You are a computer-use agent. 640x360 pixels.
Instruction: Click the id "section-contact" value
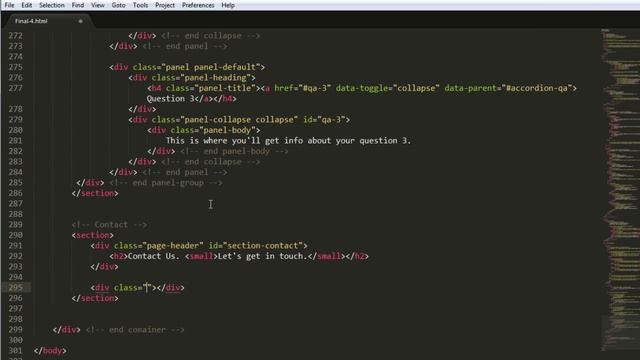click(x=262, y=246)
